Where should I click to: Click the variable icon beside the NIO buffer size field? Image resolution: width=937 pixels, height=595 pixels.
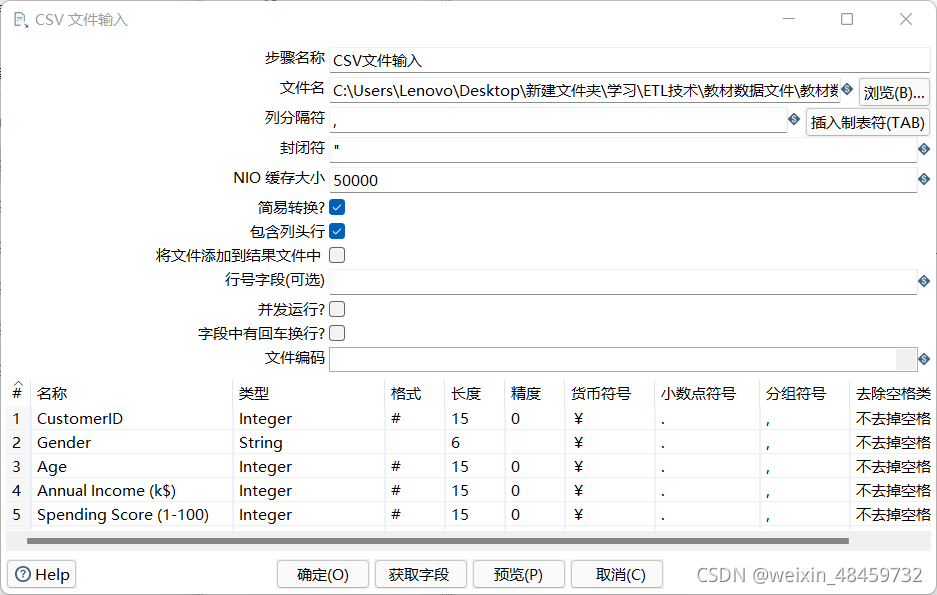[924, 179]
